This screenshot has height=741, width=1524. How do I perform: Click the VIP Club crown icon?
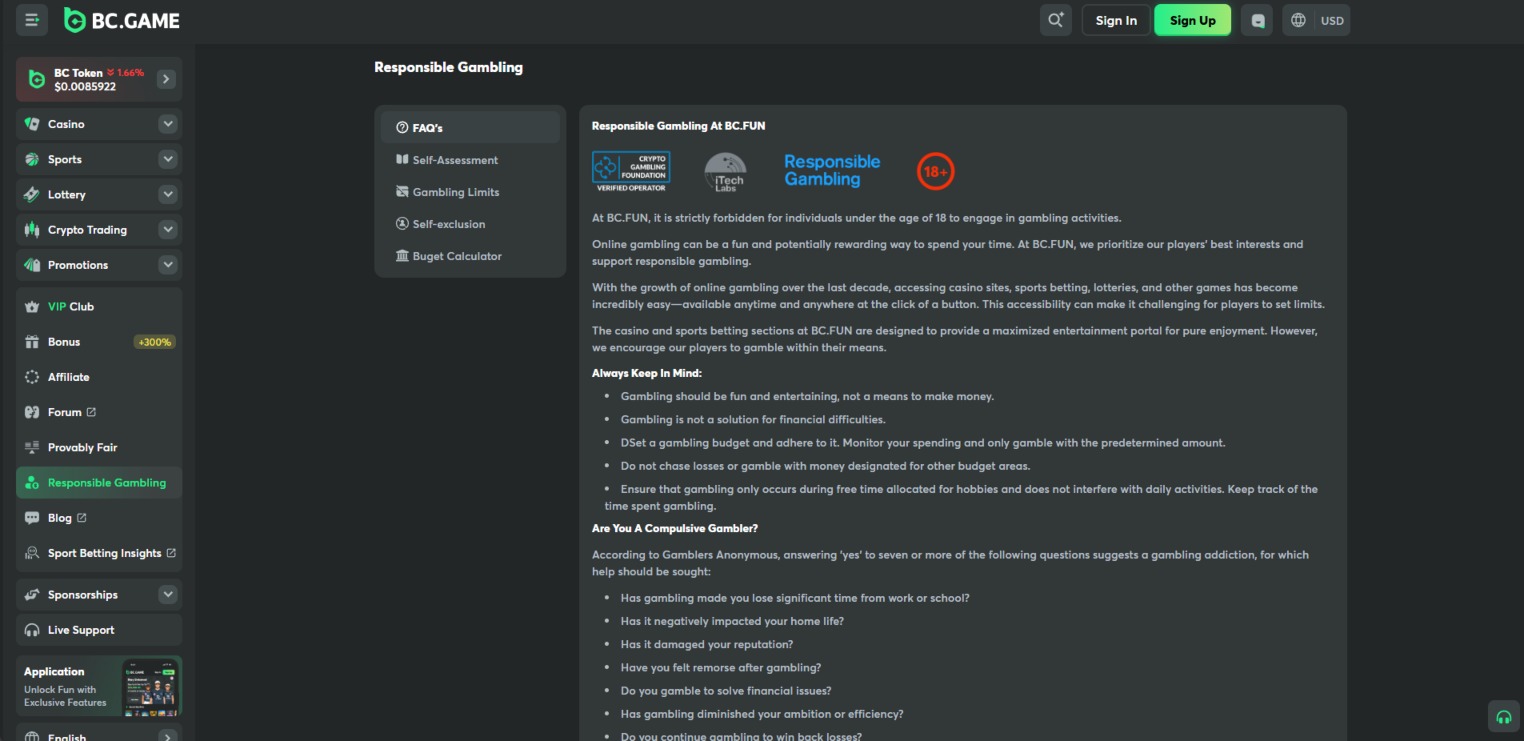[x=32, y=307]
